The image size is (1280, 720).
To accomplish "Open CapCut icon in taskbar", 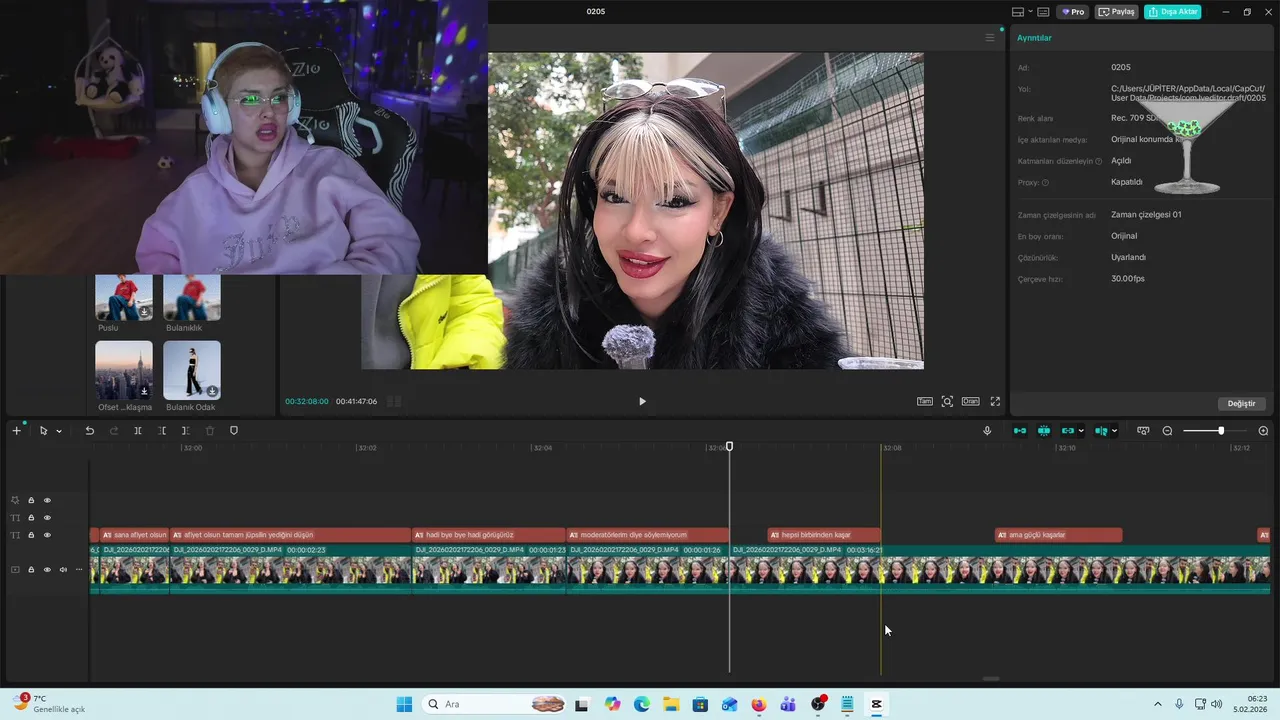I will point(876,704).
